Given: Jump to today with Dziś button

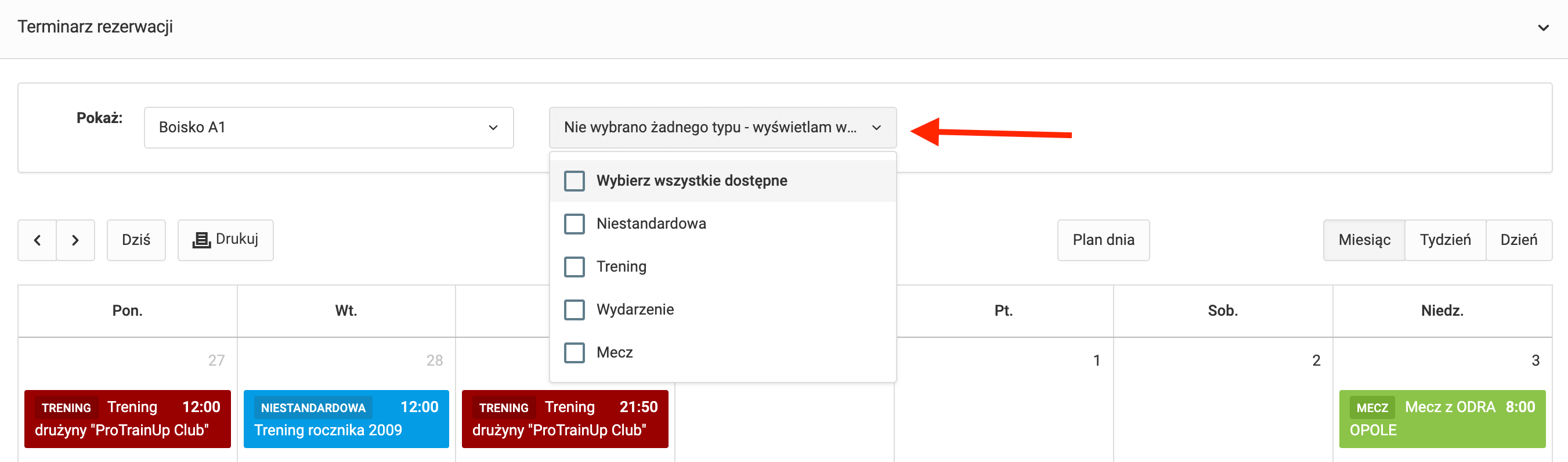Looking at the screenshot, I should point(136,240).
